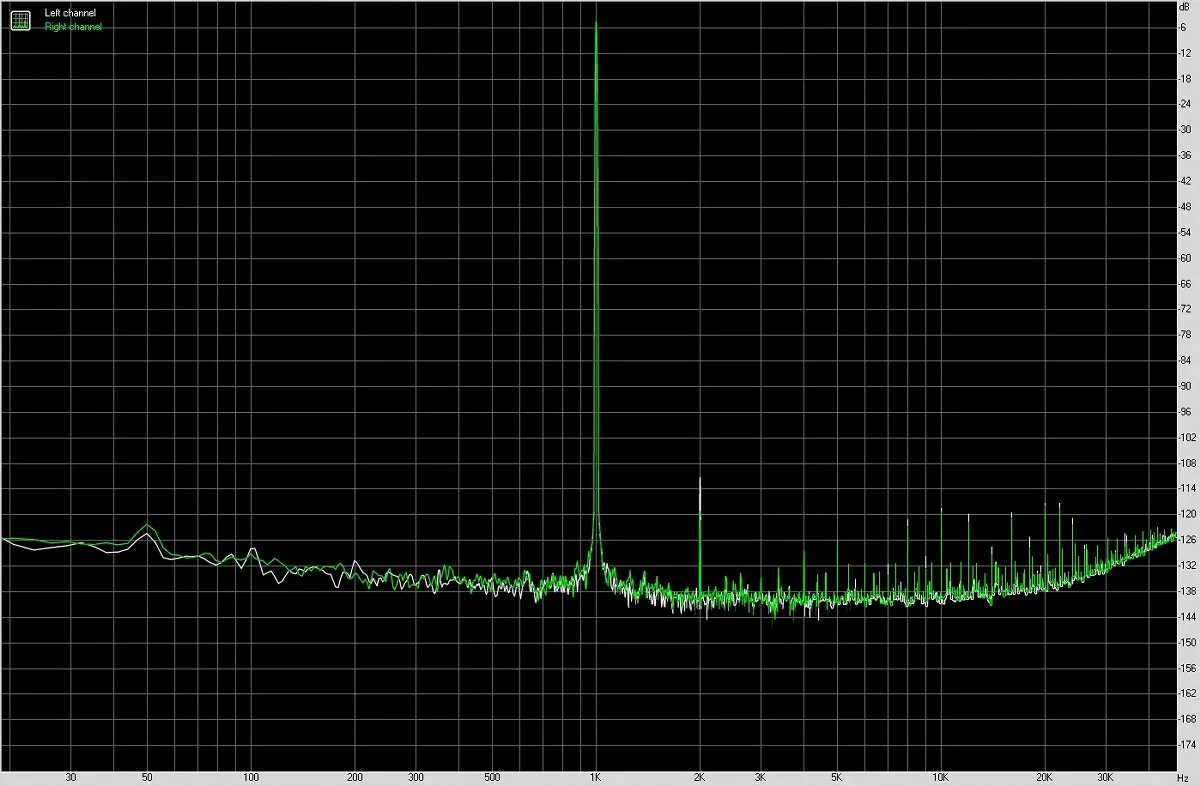Click the 50 frequency axis label
This screenshot has width=1200, height=786.
pyautogui.click(x=147, y=777)
